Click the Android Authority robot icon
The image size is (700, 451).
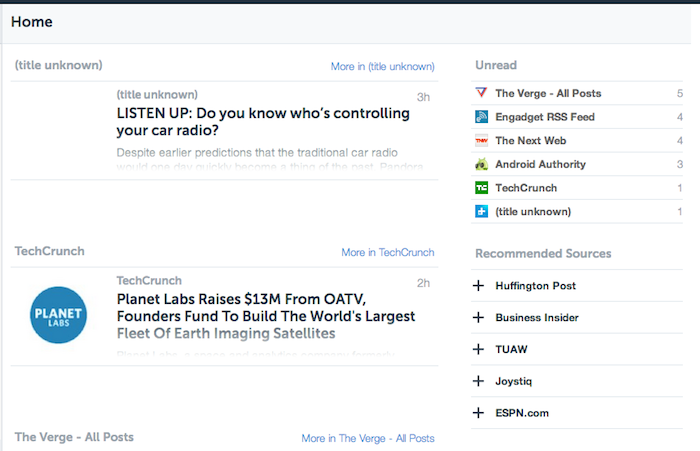(482, 164)
